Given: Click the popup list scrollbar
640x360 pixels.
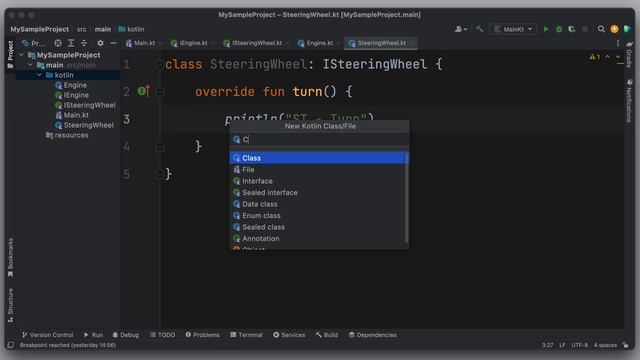Looking at the screenshot, I should pos(406,197).
